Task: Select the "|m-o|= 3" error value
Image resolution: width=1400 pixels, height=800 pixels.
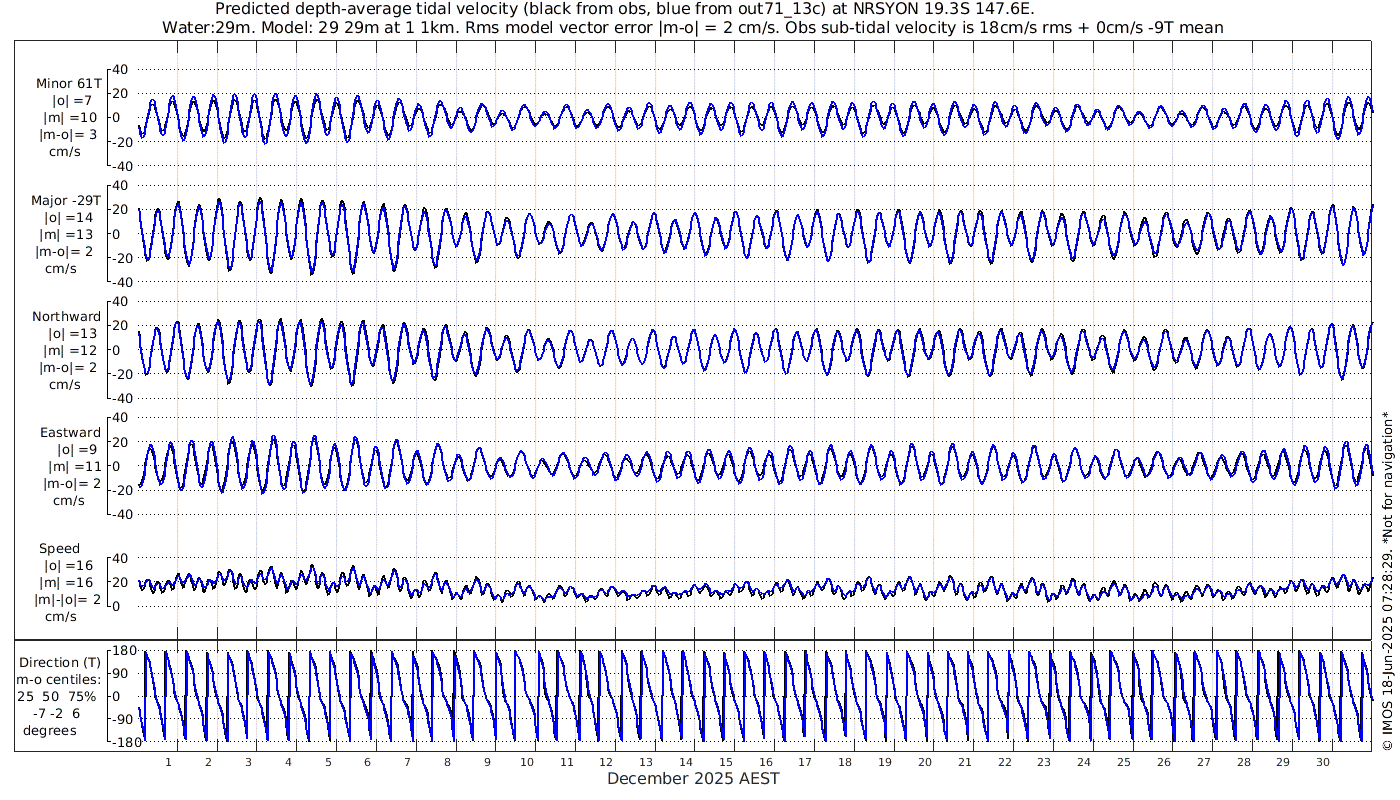Action: (68, 135)
